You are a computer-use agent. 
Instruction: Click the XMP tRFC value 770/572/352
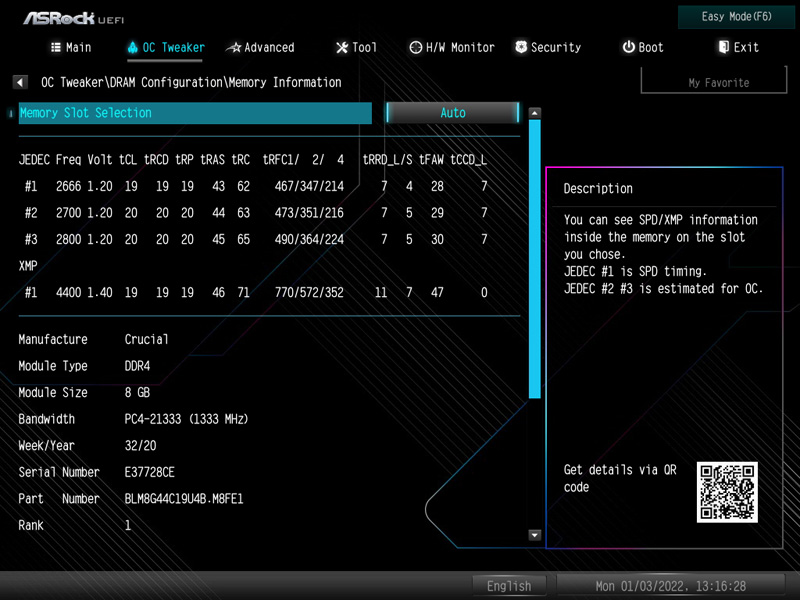click(x=309, y=292)
